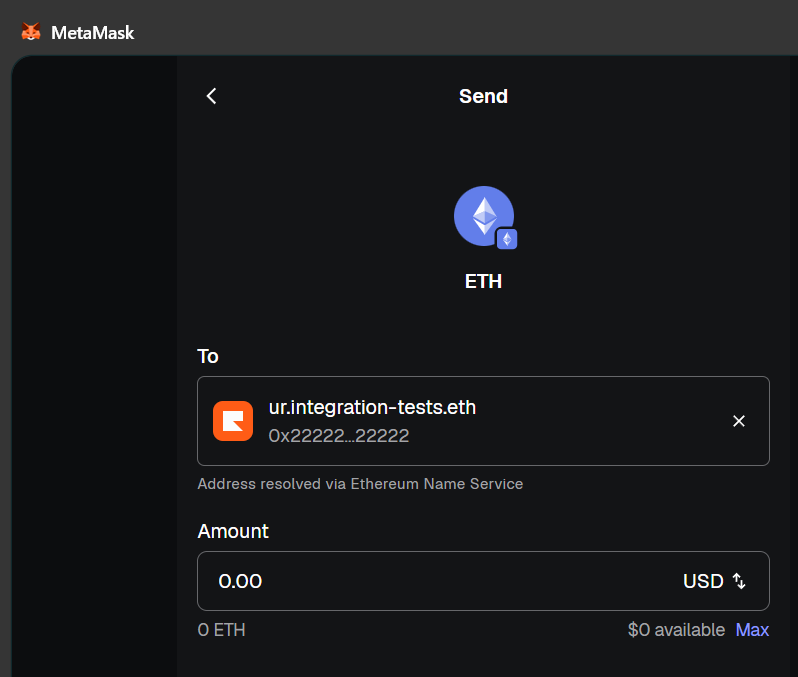
Task: Click the To field label
Action: pos(208,356)
